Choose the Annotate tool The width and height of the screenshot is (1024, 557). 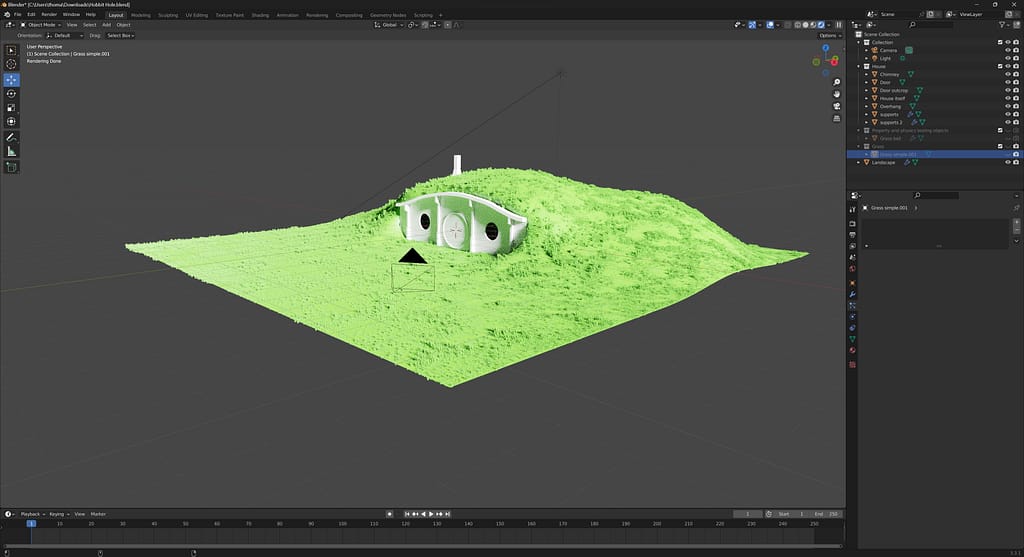point(12,136)
